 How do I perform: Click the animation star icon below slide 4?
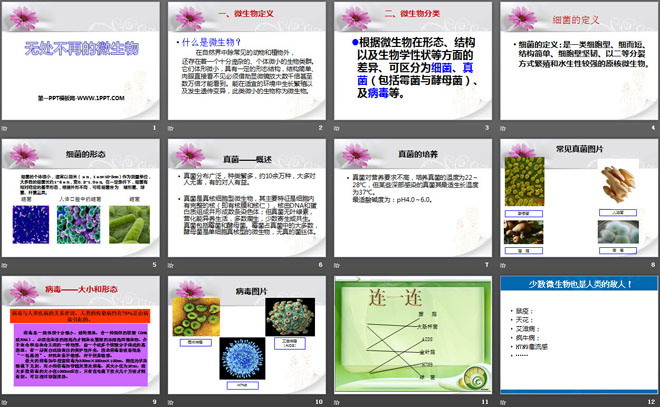click(503, 128)
